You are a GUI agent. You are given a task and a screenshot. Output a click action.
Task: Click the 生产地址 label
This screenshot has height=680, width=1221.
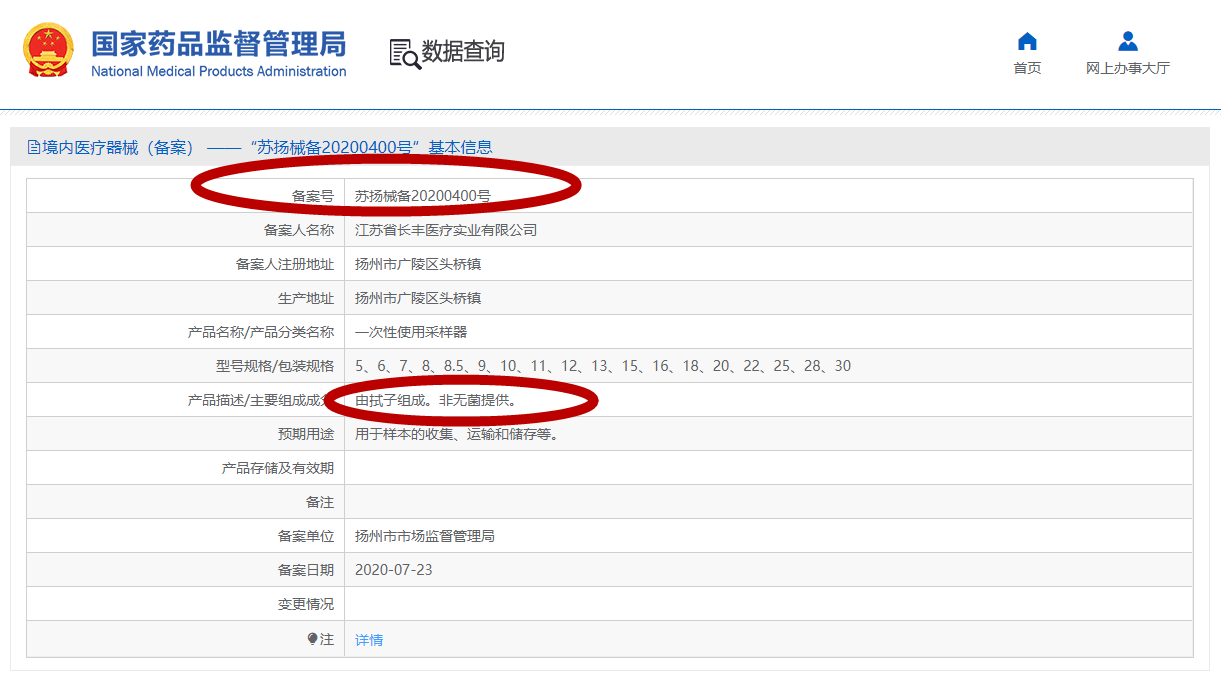click(306, 298)
